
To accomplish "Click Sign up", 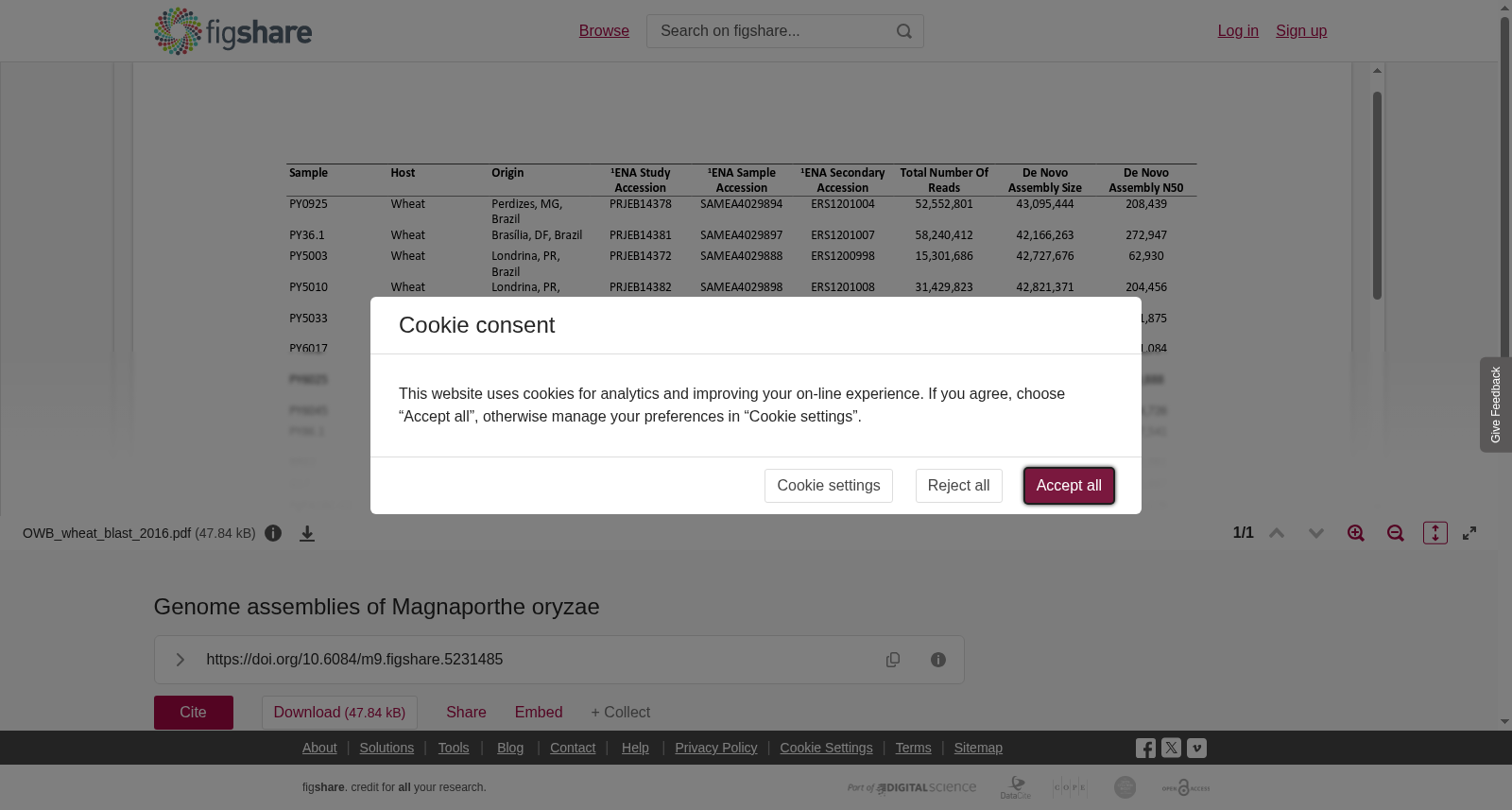I will coord(1301,31).
